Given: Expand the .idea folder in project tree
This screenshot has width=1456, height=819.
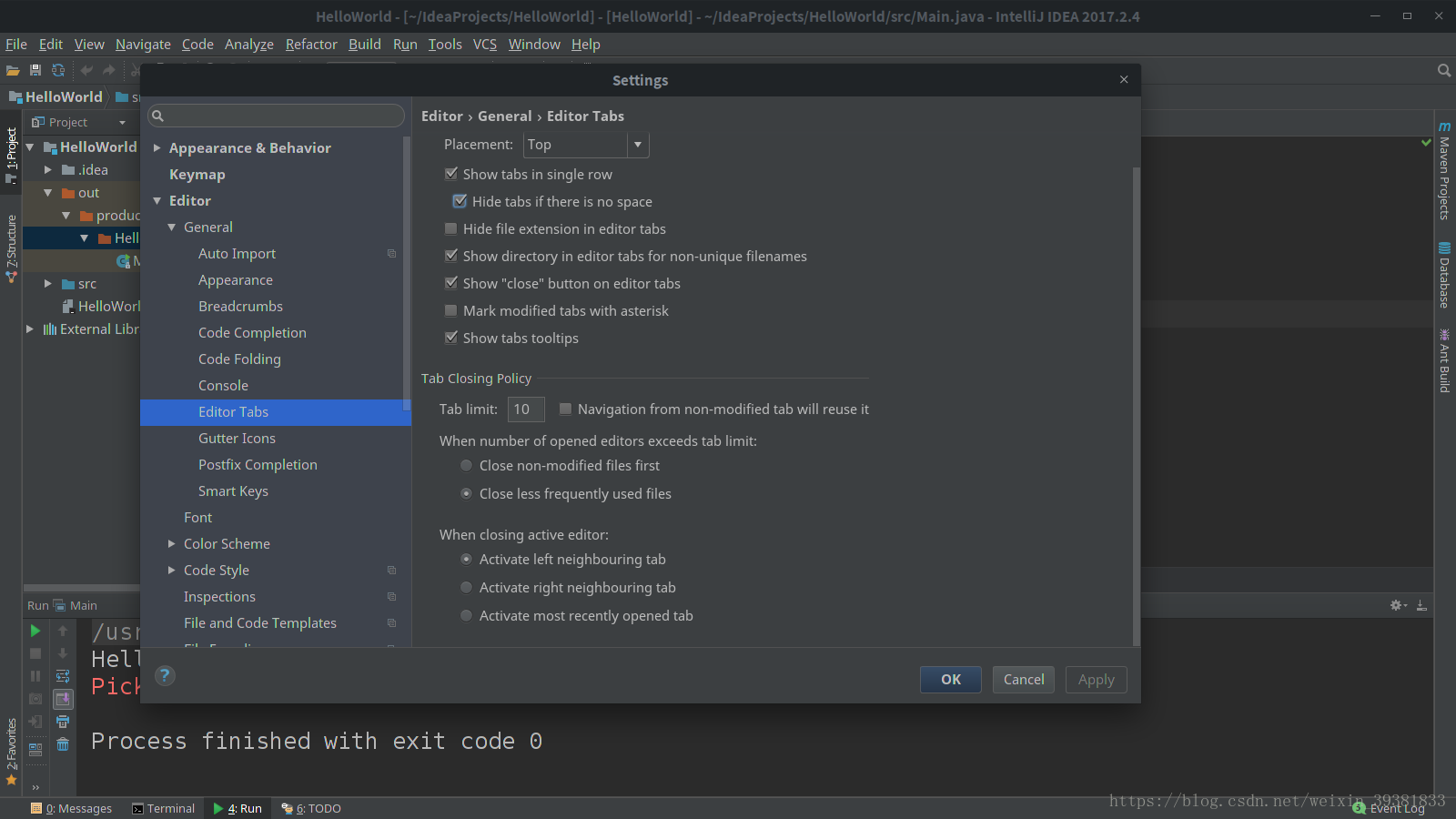Looking at the screenshot, I should pos(48,169).
